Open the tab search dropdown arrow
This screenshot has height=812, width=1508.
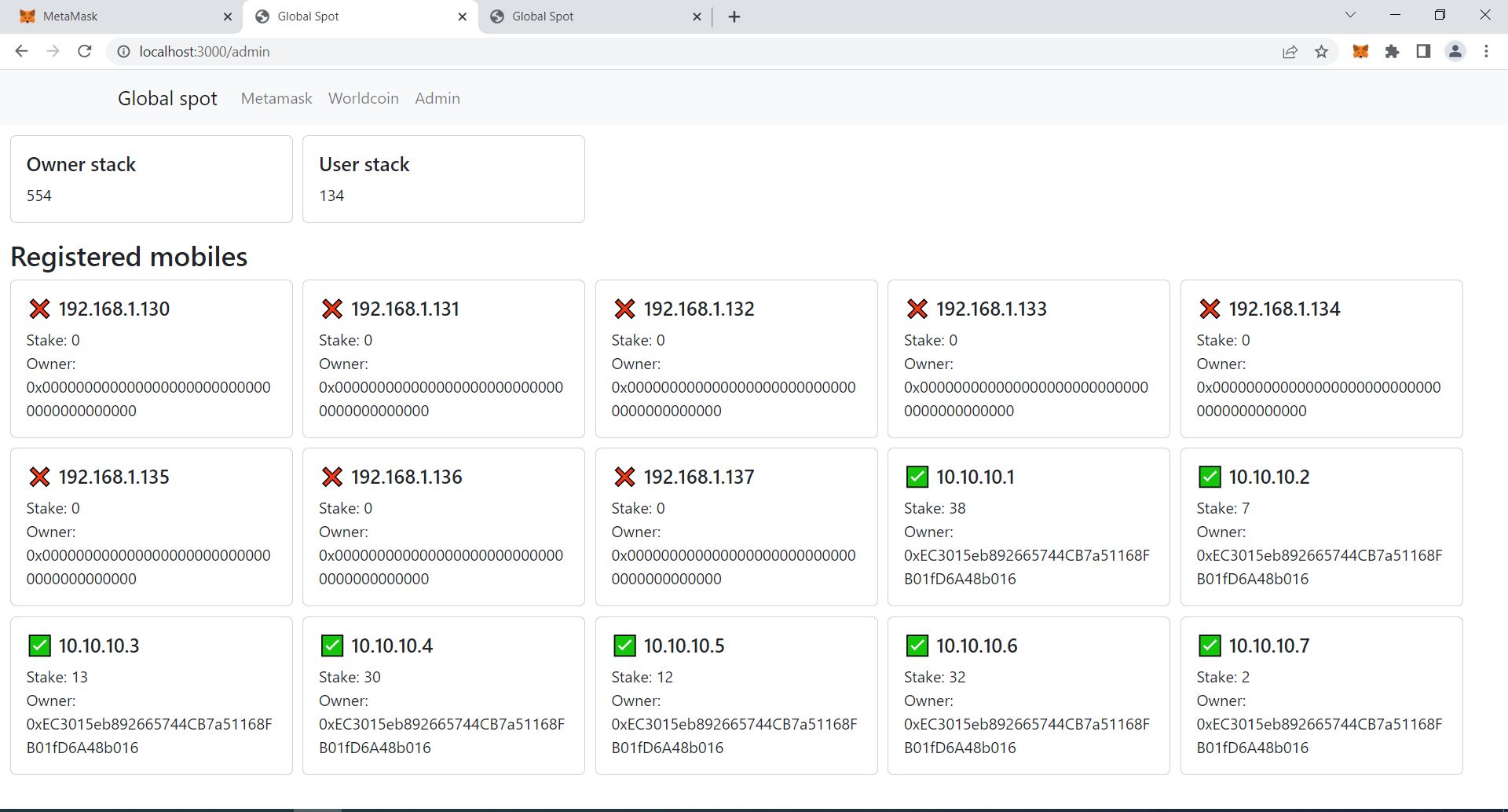tap(1350, 15)
